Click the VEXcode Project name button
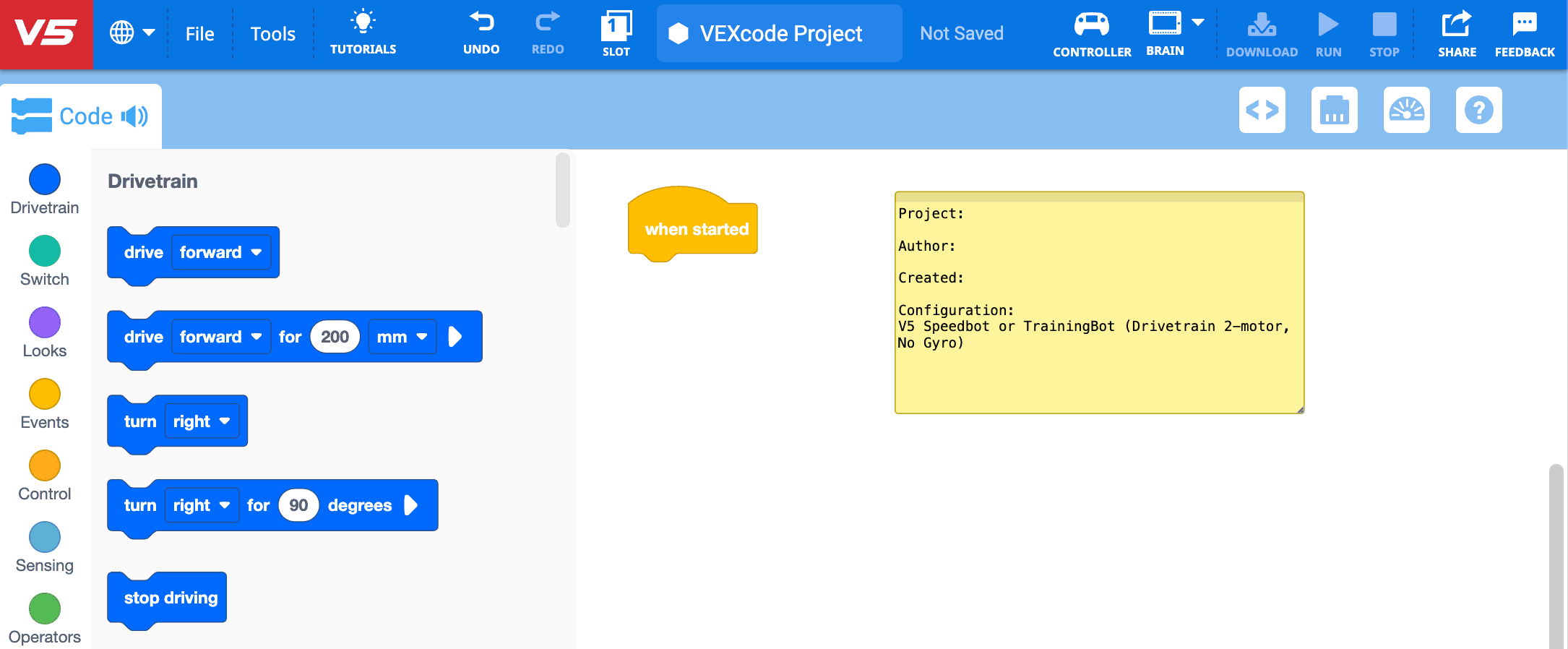The height and width of the screenshot is (649, 1568). 779,34
